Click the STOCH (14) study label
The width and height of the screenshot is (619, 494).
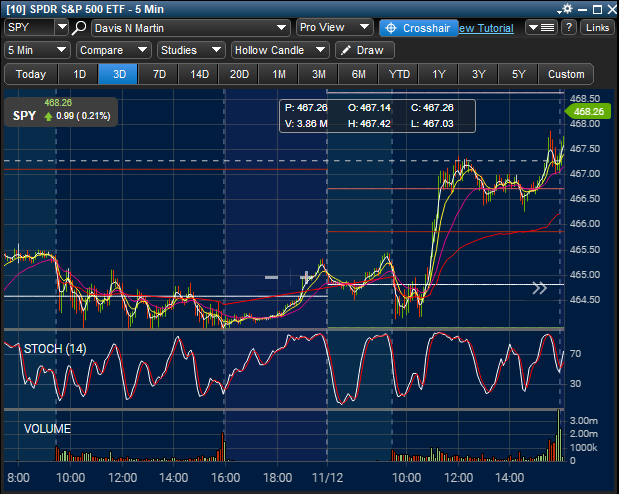point(55,349)
